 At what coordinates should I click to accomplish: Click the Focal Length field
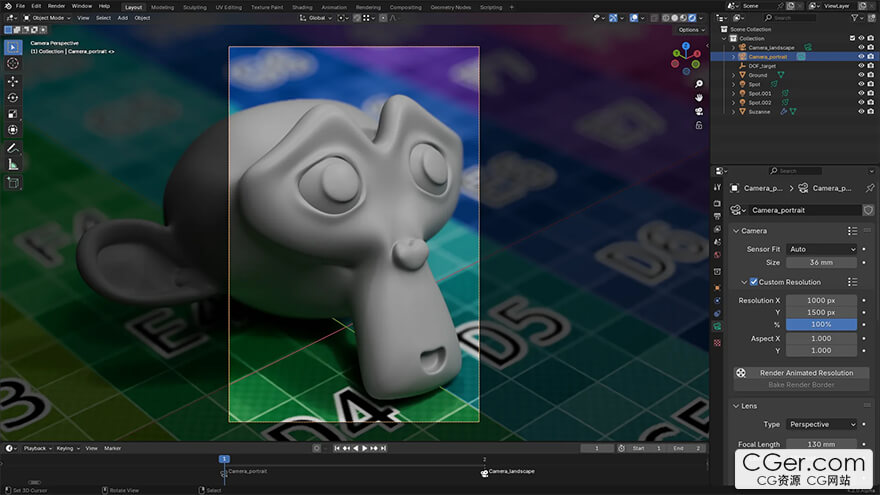[821, 444]
